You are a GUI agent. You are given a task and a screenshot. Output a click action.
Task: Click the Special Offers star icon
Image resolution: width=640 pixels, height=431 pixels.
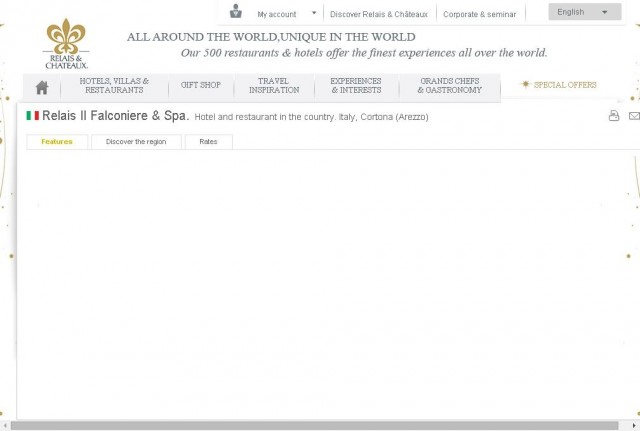pos(525,84)
